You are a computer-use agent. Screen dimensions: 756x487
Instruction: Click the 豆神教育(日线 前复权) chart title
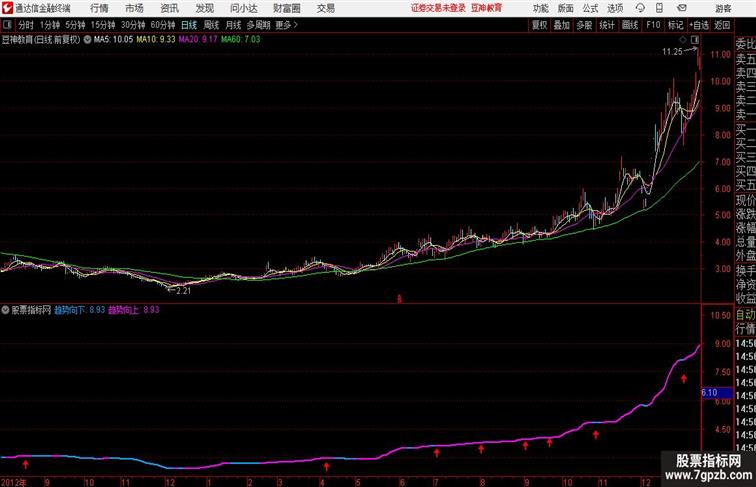41,40
